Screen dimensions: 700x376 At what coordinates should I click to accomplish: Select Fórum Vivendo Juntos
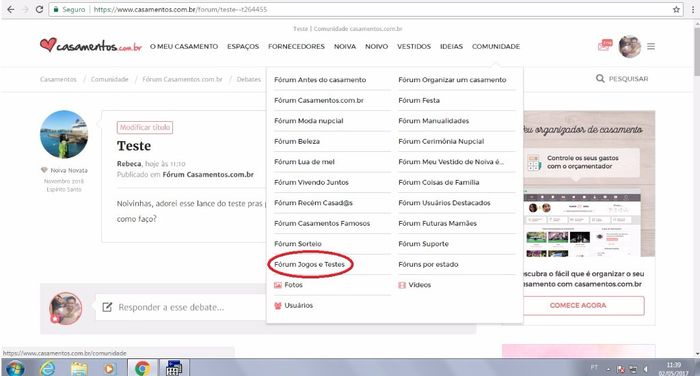312,183
